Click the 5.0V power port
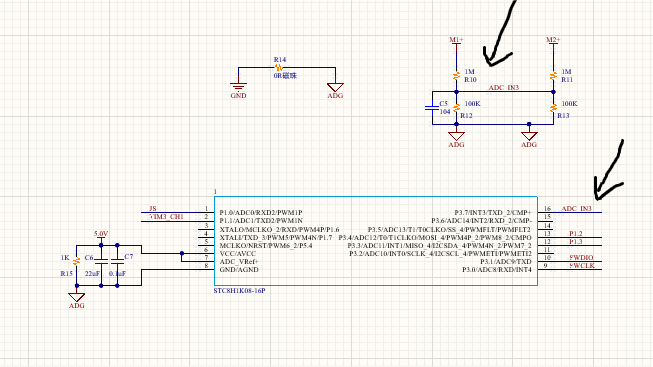This screenshot has width=653, height=367. (x=101, y=234)
